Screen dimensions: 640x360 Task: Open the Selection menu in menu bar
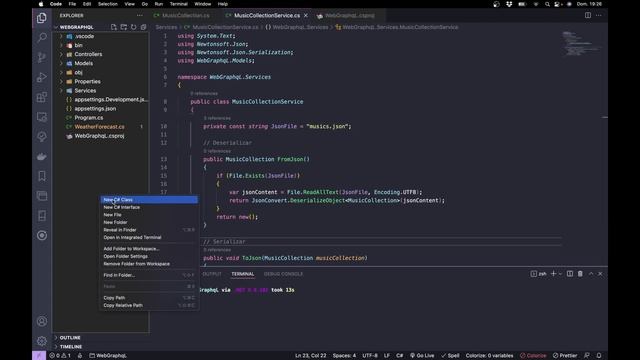[x=107, y=4]
